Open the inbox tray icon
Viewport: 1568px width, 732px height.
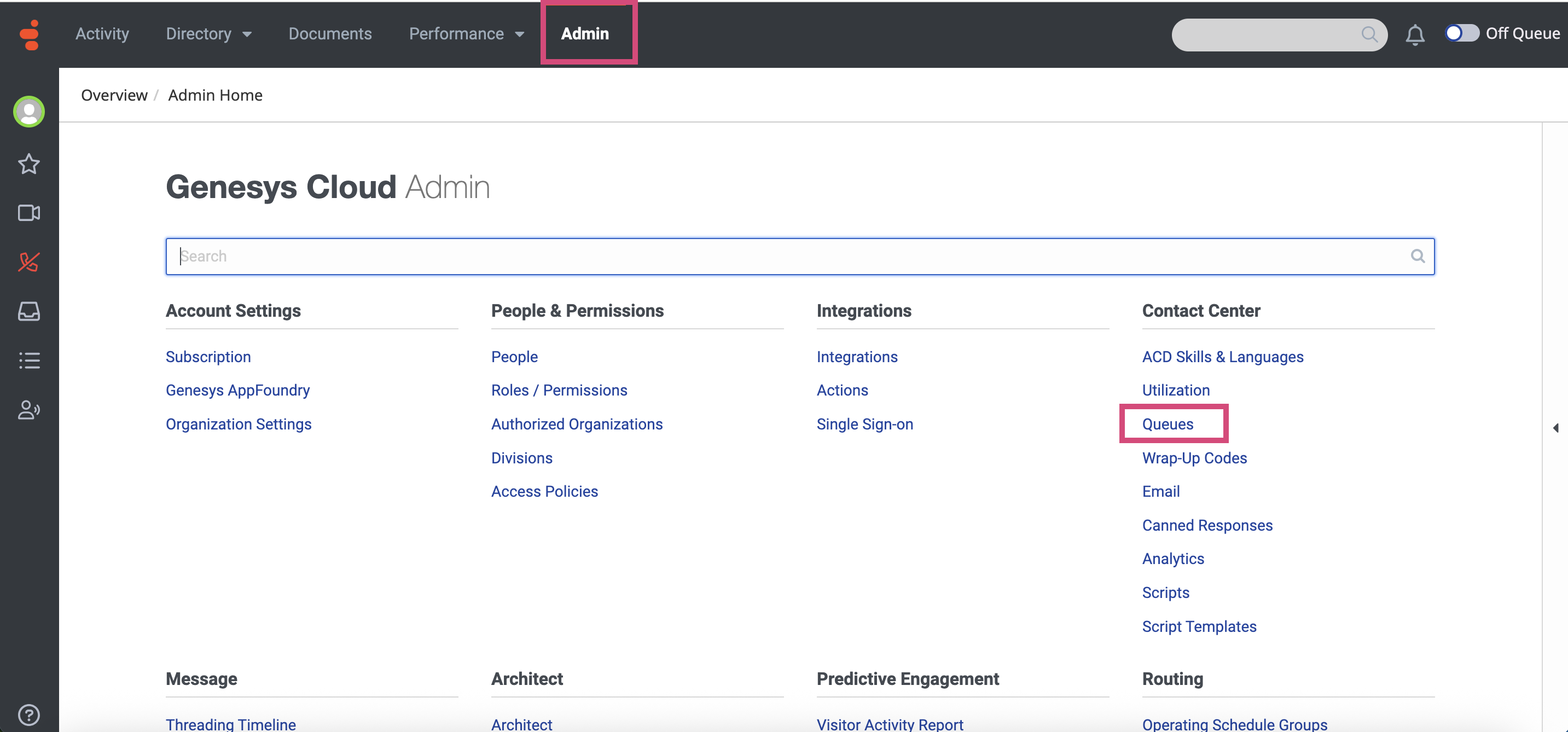29,311
